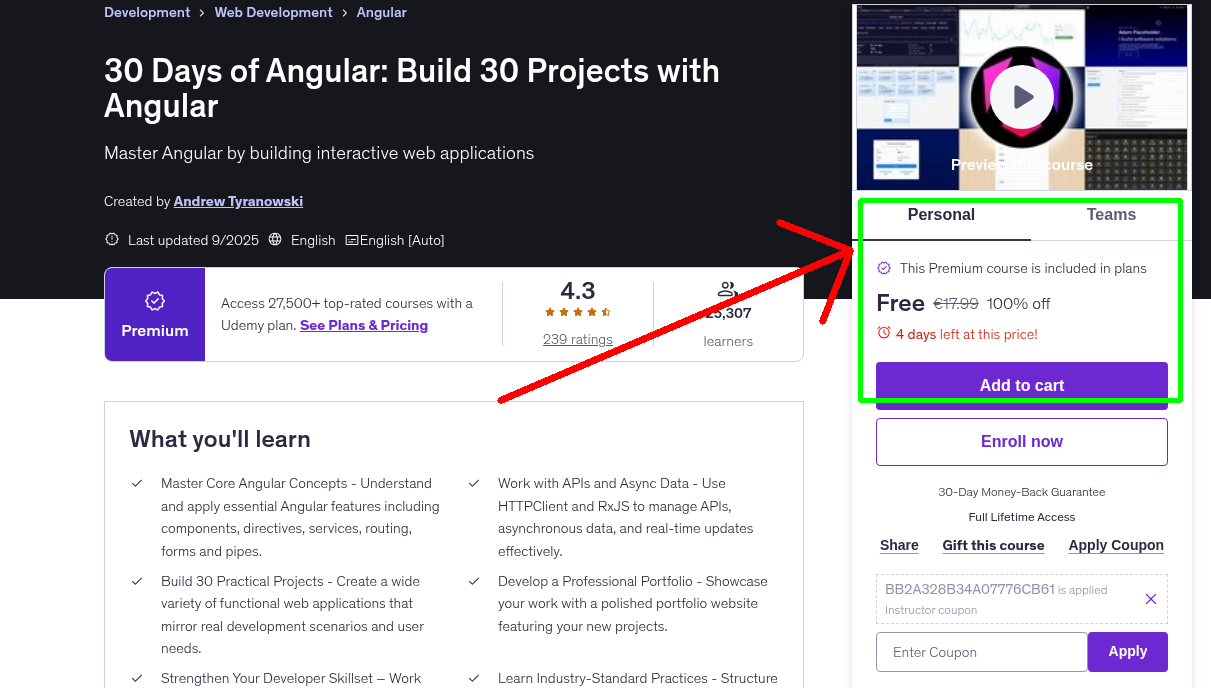Image resolution: width=1211 pixels, height=688 pixels.
Task: Click the clock icon near Last updated
Action: [110, 240]
